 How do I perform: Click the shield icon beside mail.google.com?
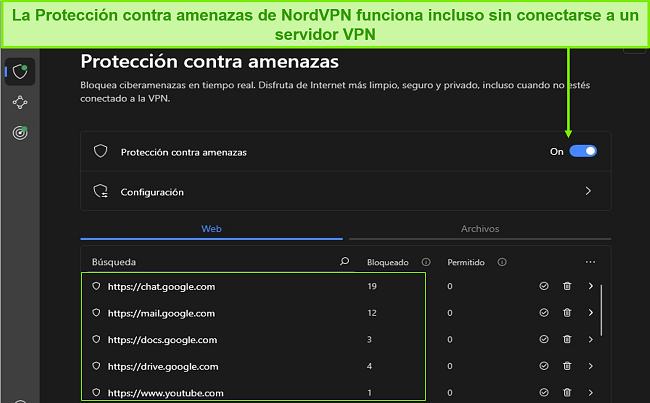click(x=96, y=313)
